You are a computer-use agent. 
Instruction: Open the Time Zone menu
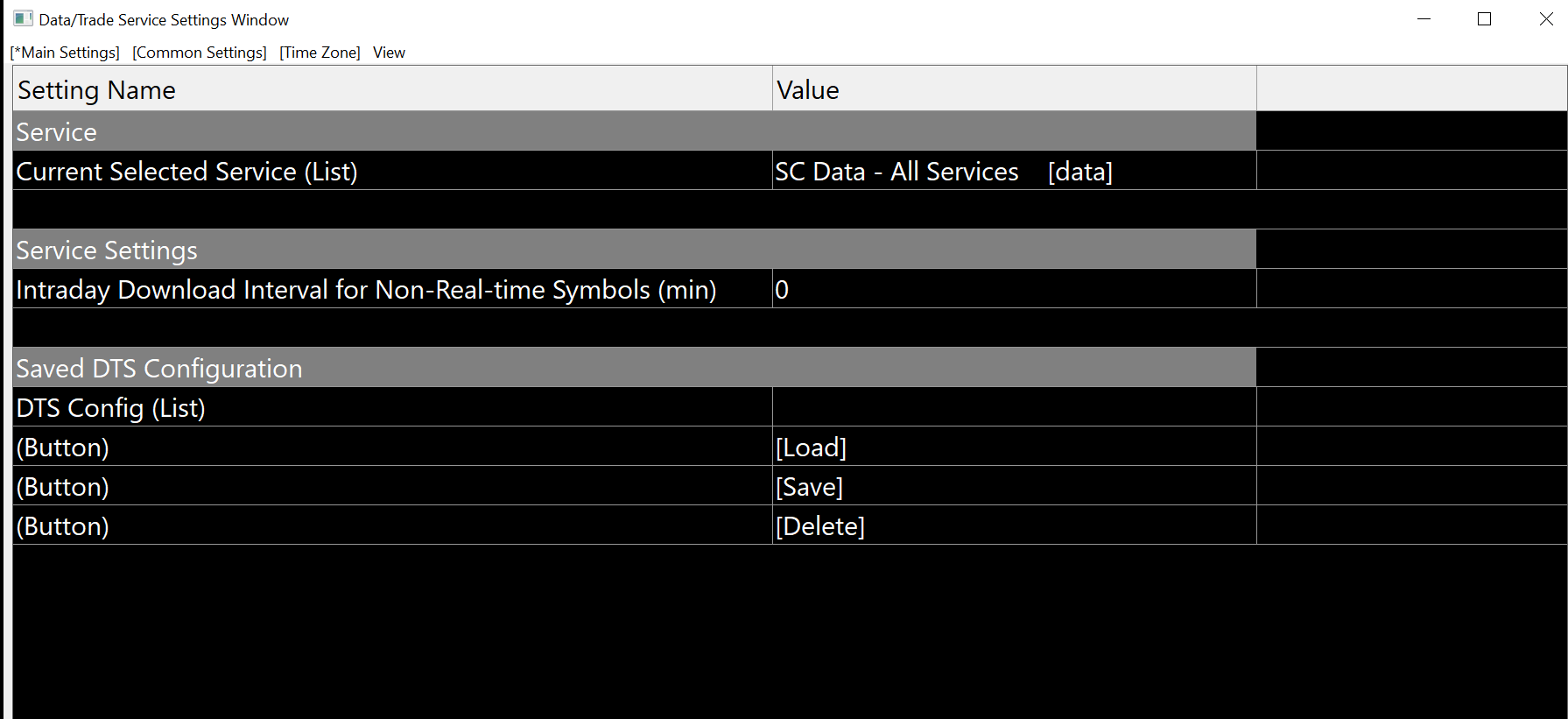click(x=320, y=53)
